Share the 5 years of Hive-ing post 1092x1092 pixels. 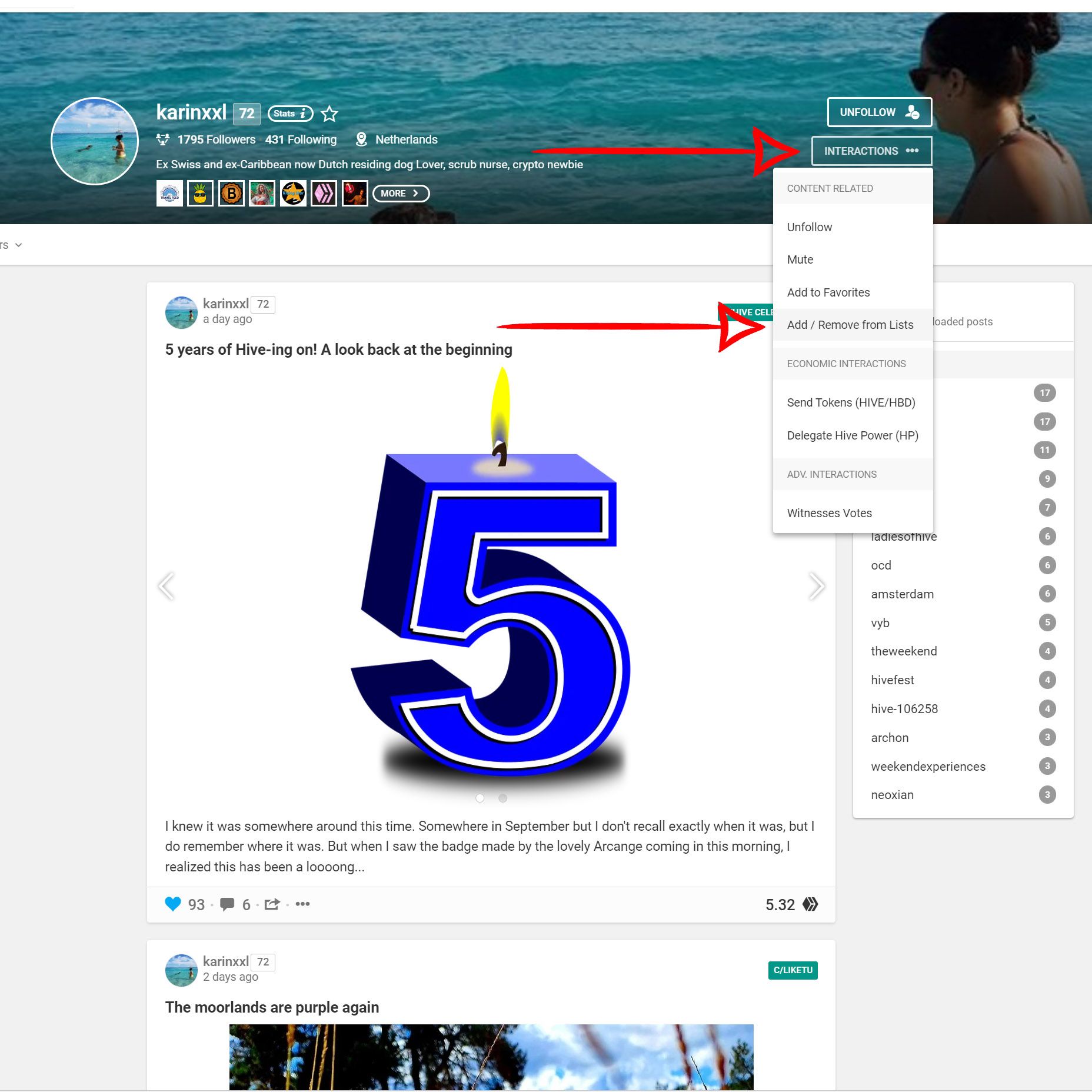coord(272,904)
